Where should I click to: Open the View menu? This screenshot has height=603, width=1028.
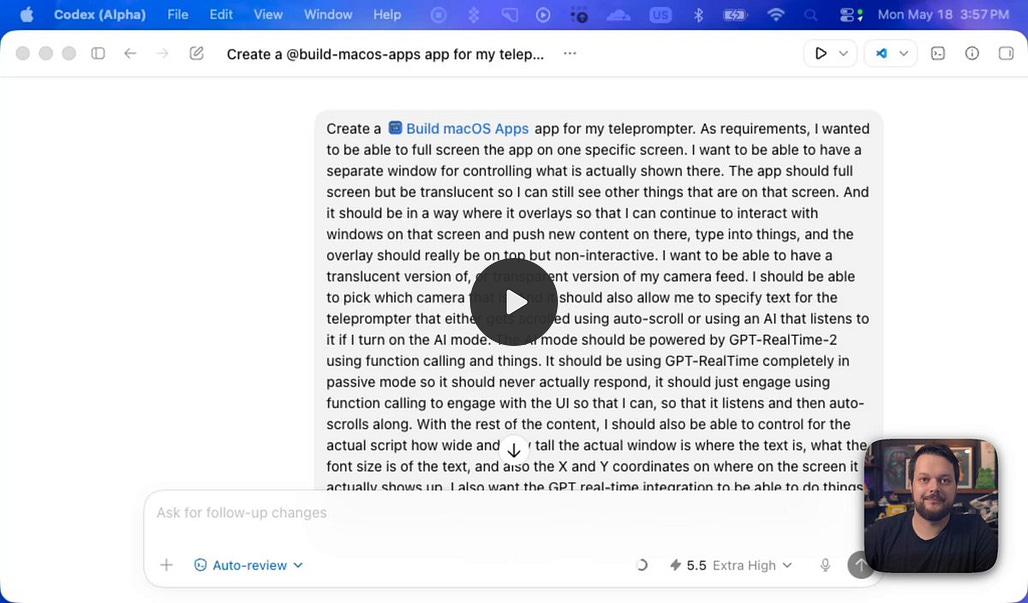tap(267, 14)
